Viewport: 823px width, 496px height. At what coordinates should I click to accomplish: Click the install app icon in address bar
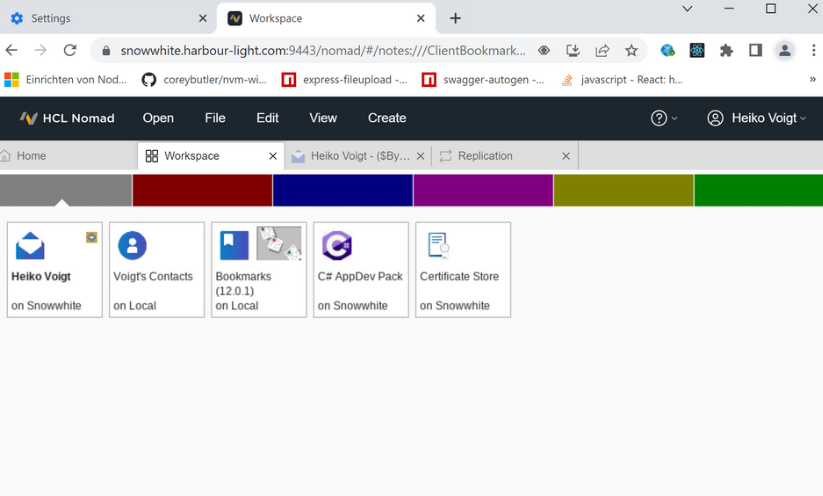coord(573,50)
